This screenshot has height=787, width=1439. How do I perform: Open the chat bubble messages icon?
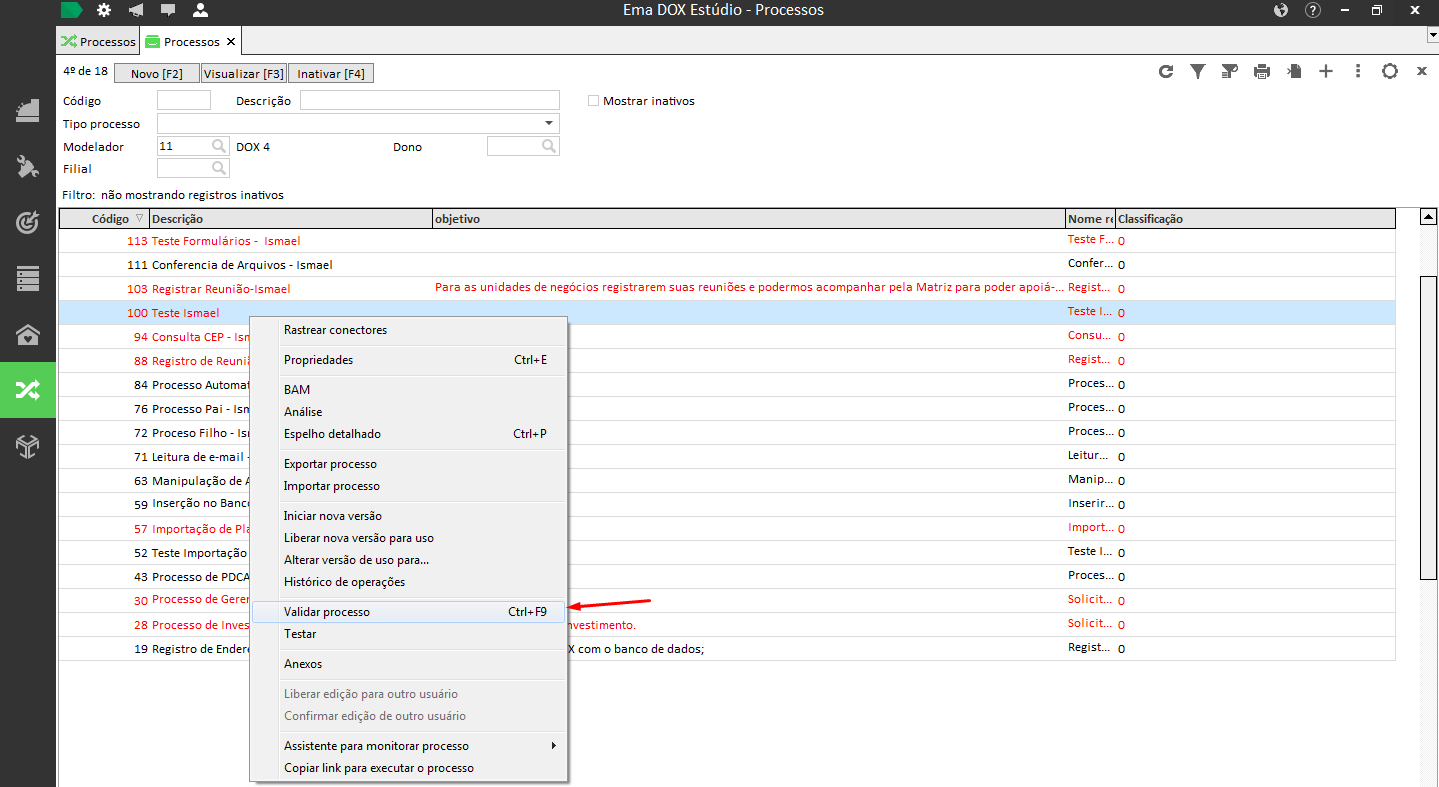click(168, 10)
